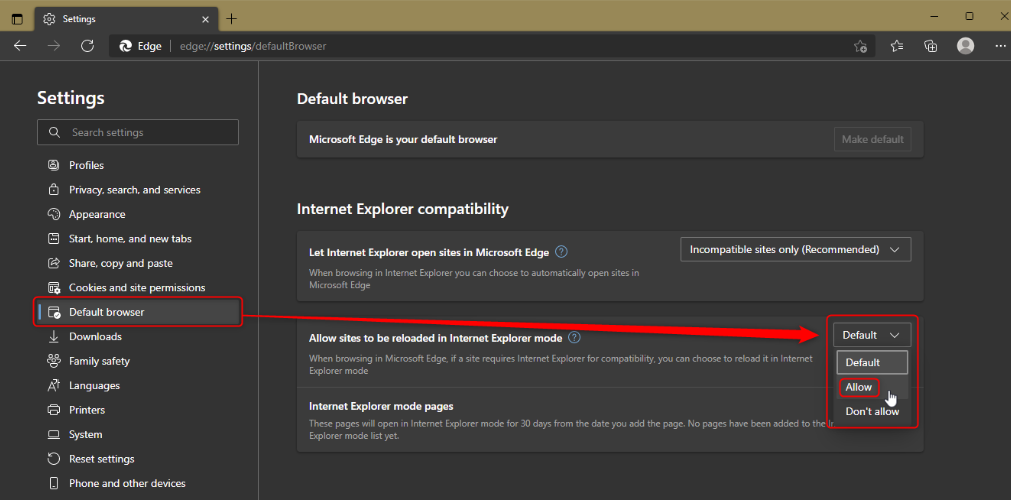Screen dimensions: 1011x500
Task: Click the Reset settings icon
Action: point(54,459)
